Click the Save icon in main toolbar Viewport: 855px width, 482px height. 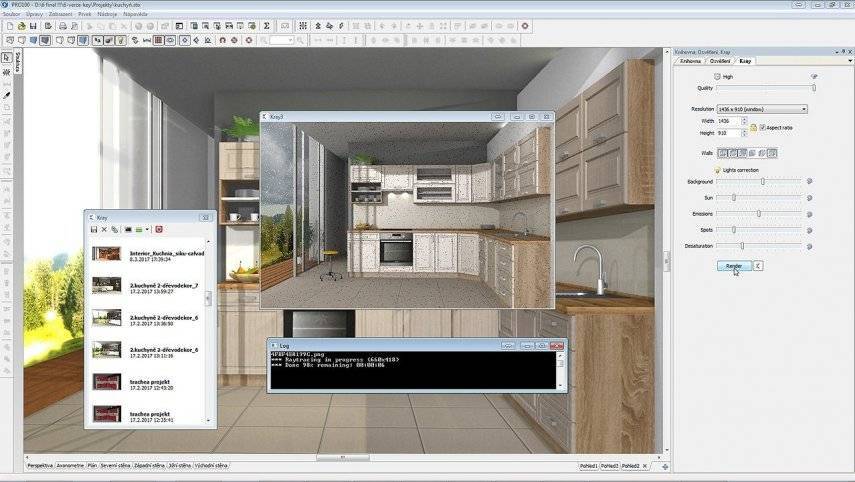pyautogui.click(x=33, y=26)
